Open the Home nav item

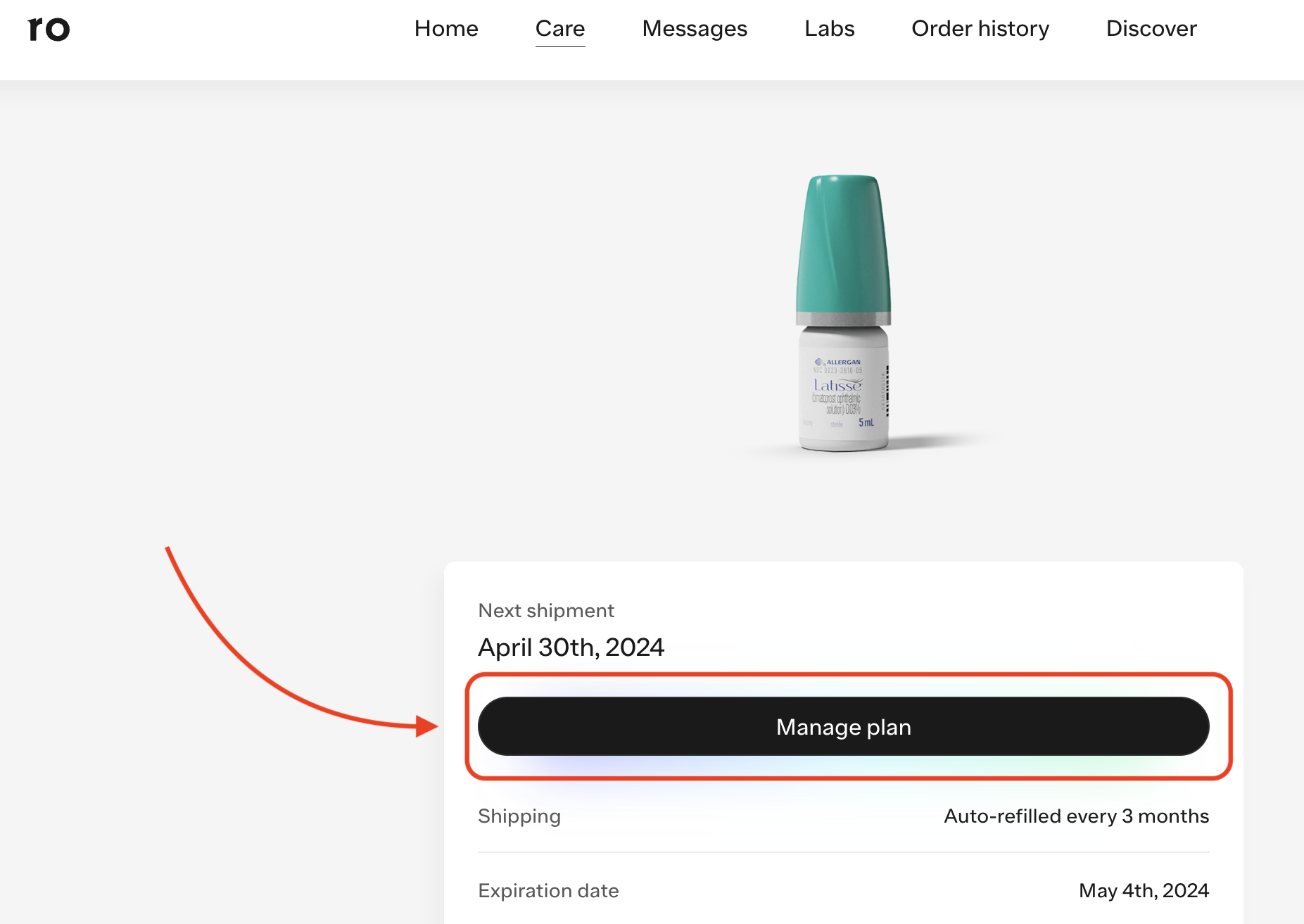[x=446, y=29]
